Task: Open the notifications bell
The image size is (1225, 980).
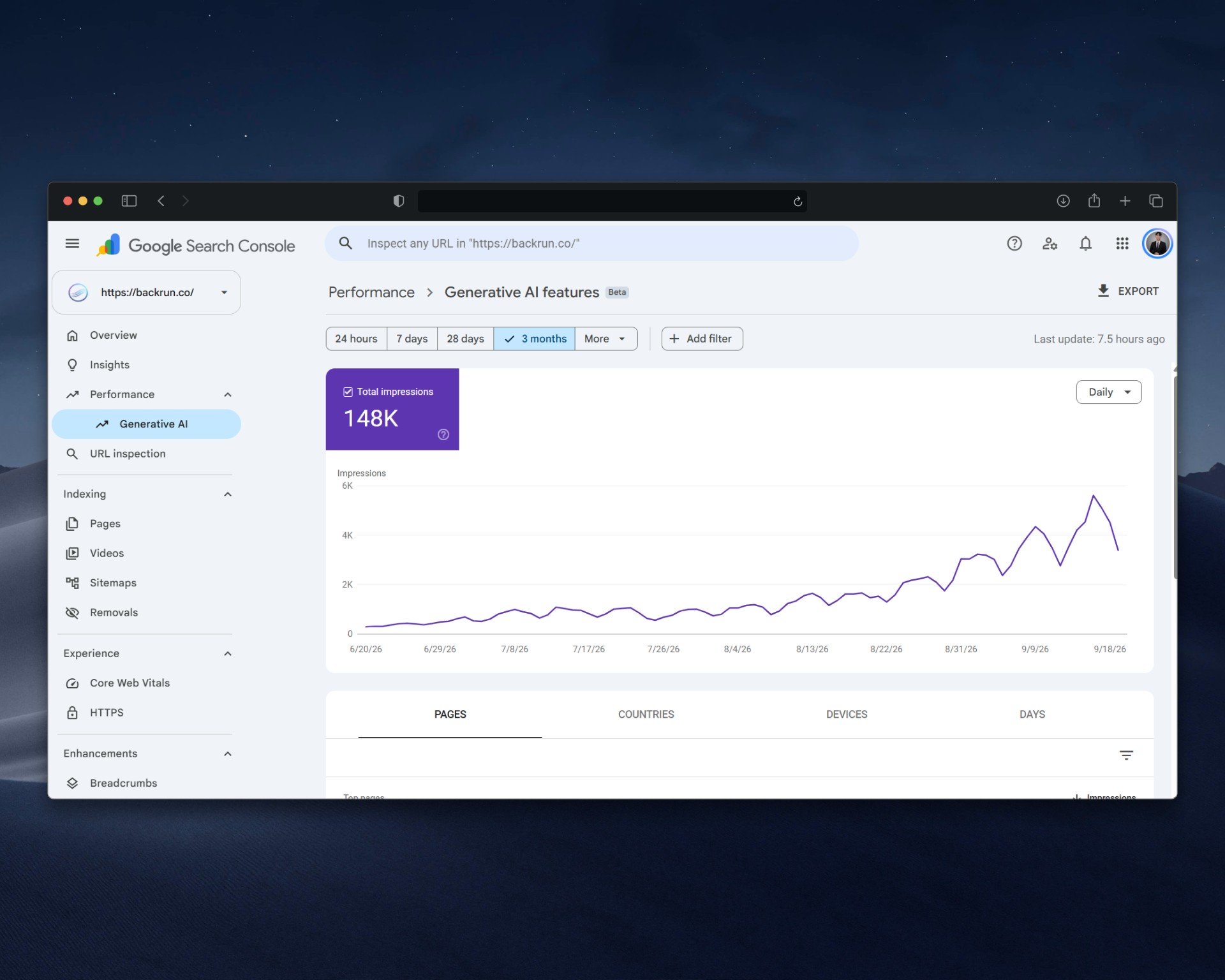Action: (x=1085, y=243)
